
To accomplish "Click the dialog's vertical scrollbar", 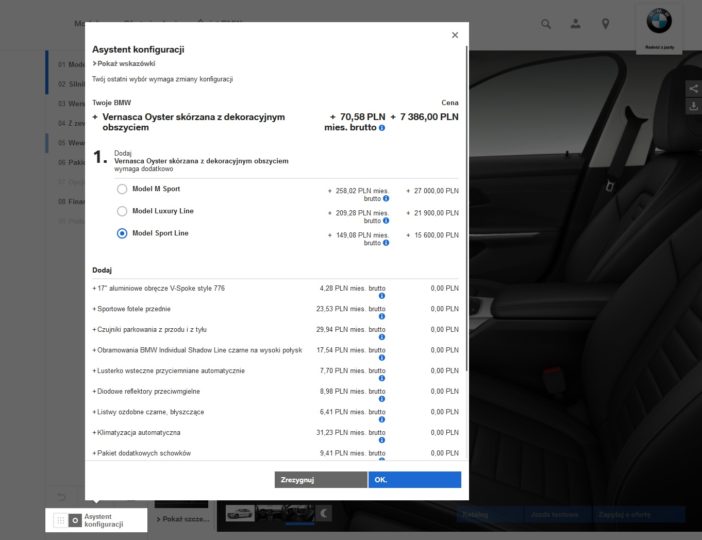I will tap(467, 208).
